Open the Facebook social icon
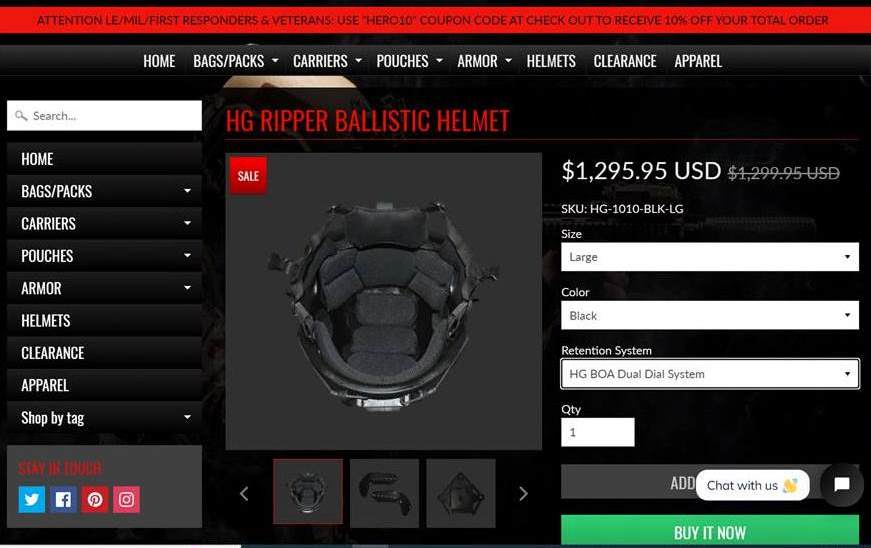The height and width of the screenshot is (548, 871). [x=63, y=499]
